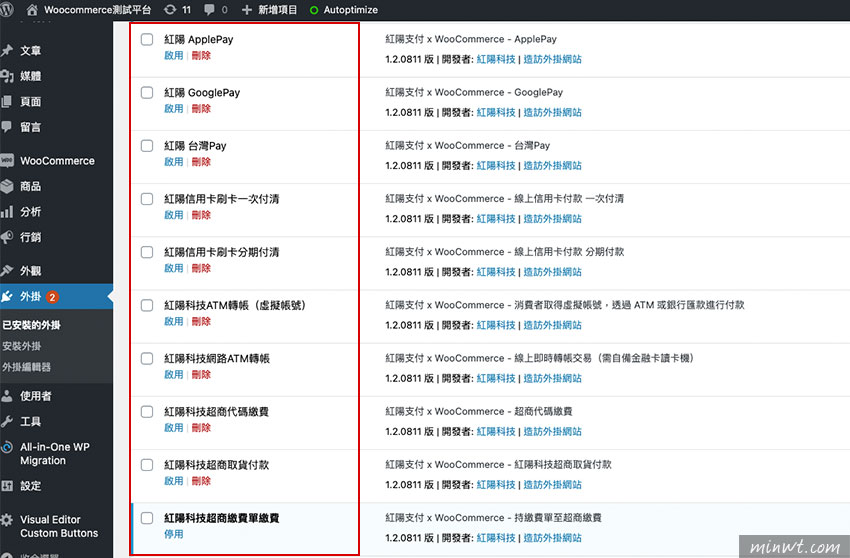Check 紅陽信用卡刷卡一次付清 plugin
850x558 pixels.
tap(147, 198)
